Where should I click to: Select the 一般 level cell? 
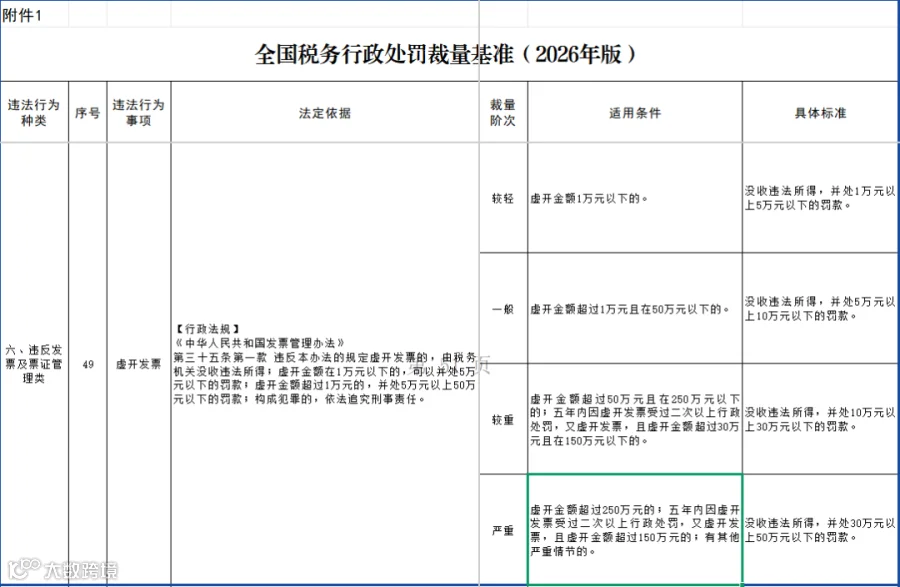pyautogui.click(x=503, y=309)
